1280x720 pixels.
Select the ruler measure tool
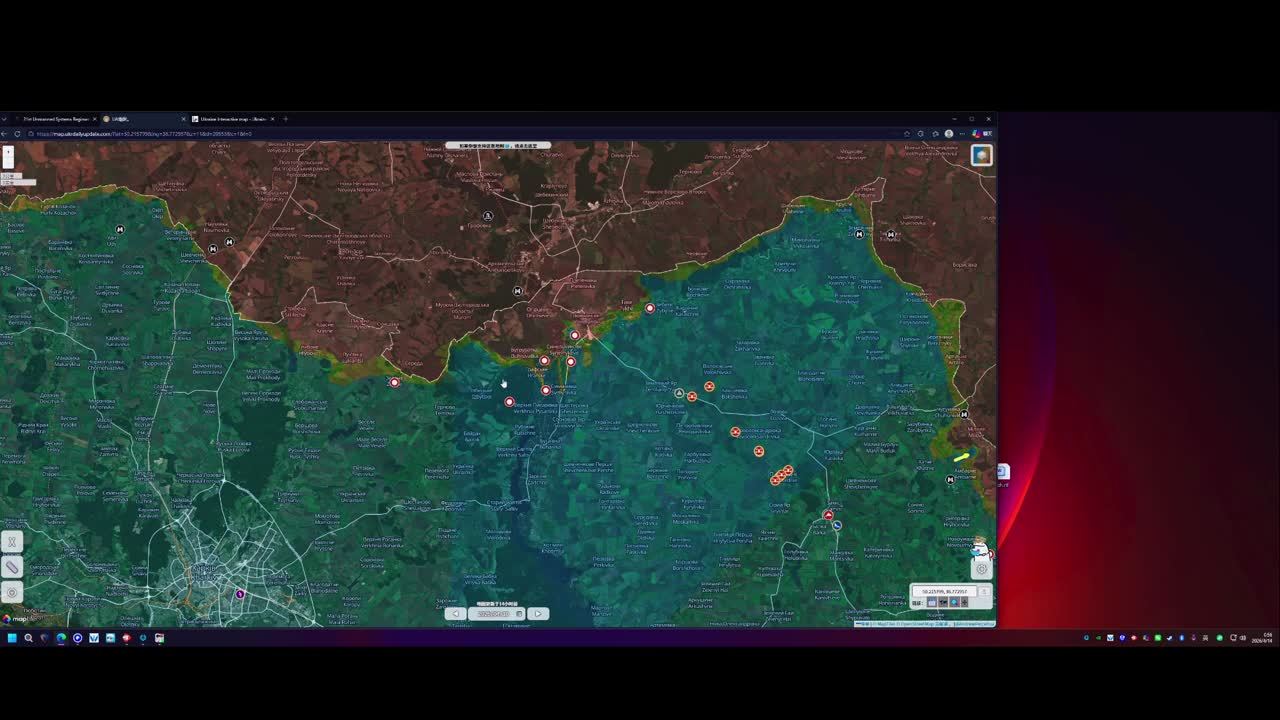click(x=12, y=567)
